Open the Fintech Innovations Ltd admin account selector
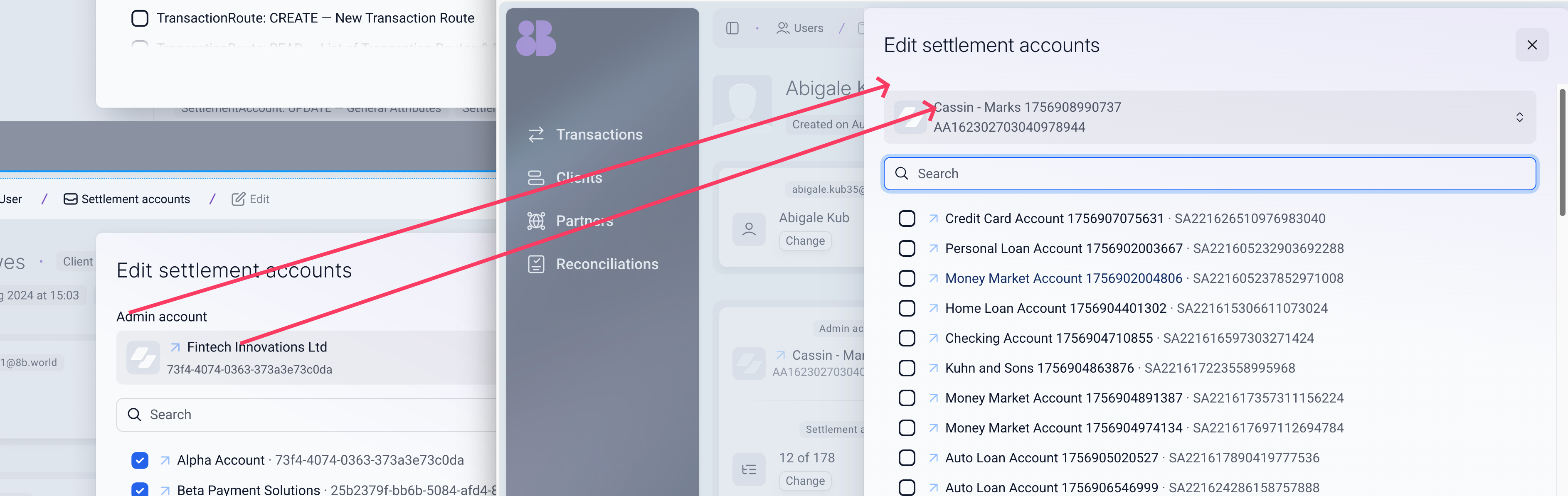The image size is (1568, 496). point(306,357)
